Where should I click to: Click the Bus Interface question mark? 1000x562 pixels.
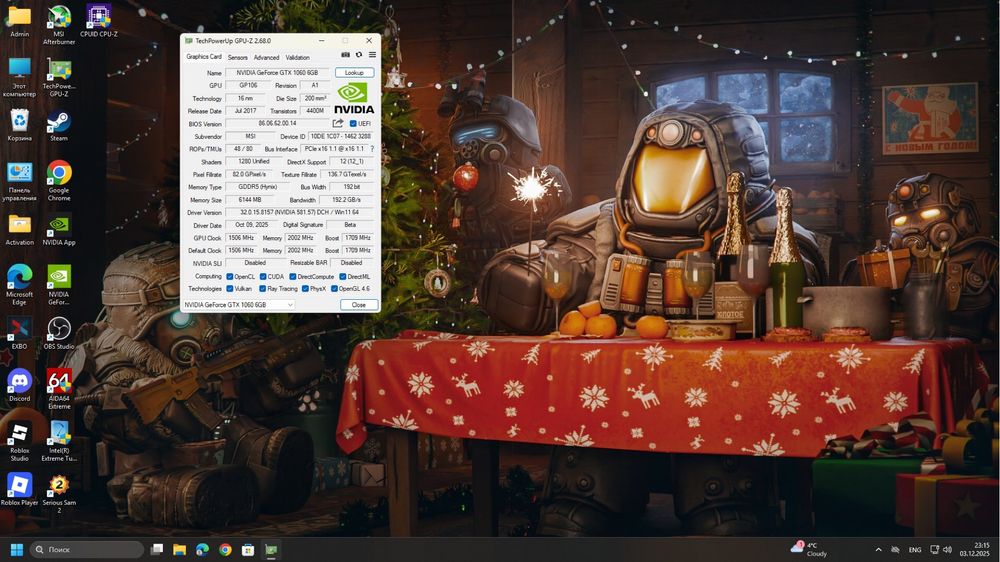click(x=372, y=149)
